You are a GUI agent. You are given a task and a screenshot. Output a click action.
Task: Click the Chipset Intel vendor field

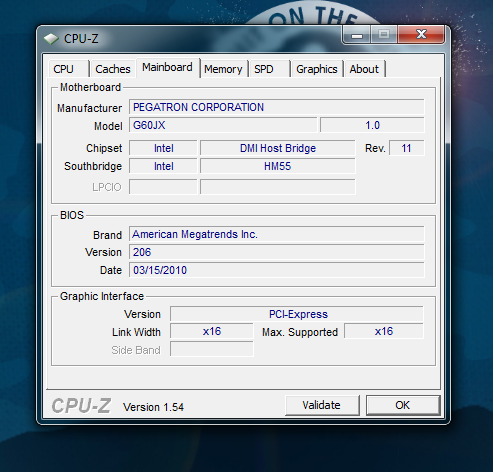tap(163, 148)
